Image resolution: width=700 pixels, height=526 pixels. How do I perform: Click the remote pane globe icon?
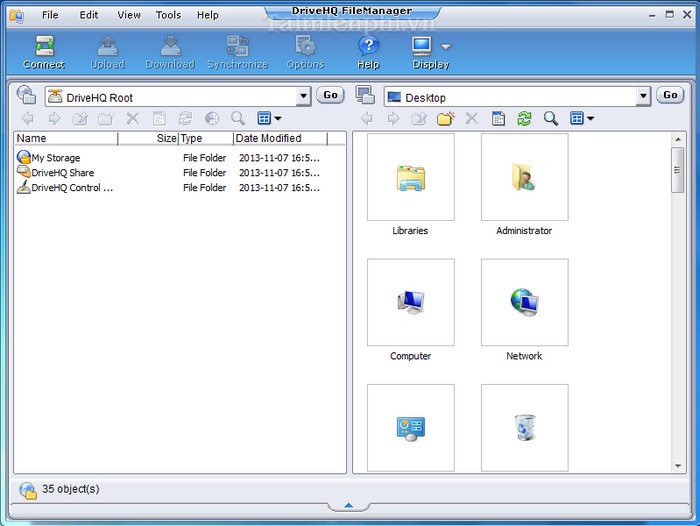click(x=26, y=95)
